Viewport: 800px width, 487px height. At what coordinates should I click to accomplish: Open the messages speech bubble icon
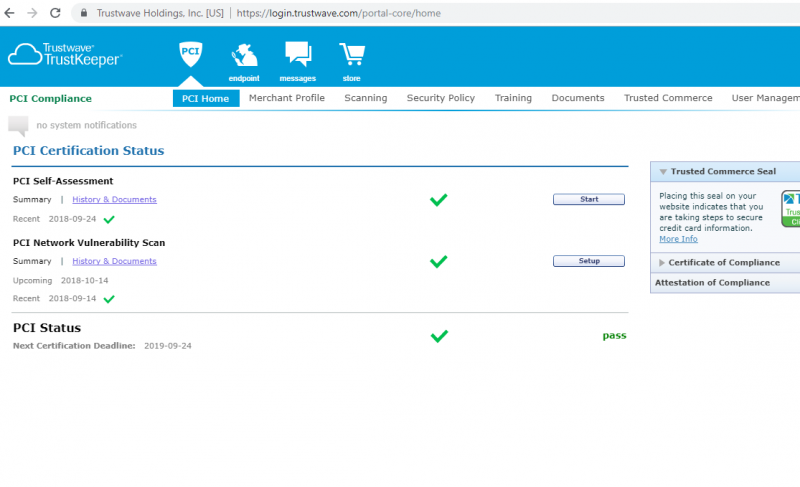(x=297, y=55)
